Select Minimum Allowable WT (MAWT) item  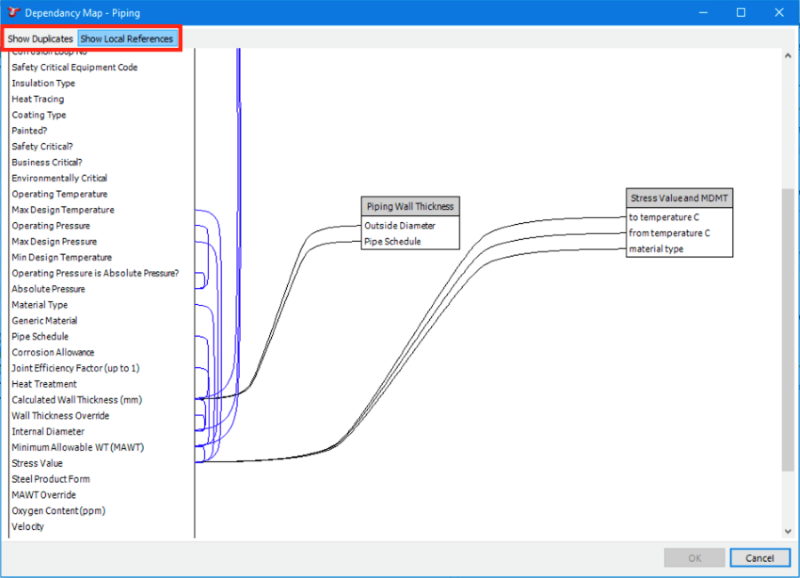(x=77, y=447)
